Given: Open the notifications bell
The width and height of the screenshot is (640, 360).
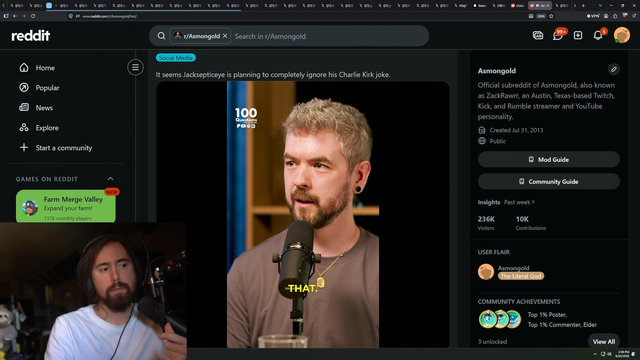Looking at the screenshot, I should [x=598, y=36].
